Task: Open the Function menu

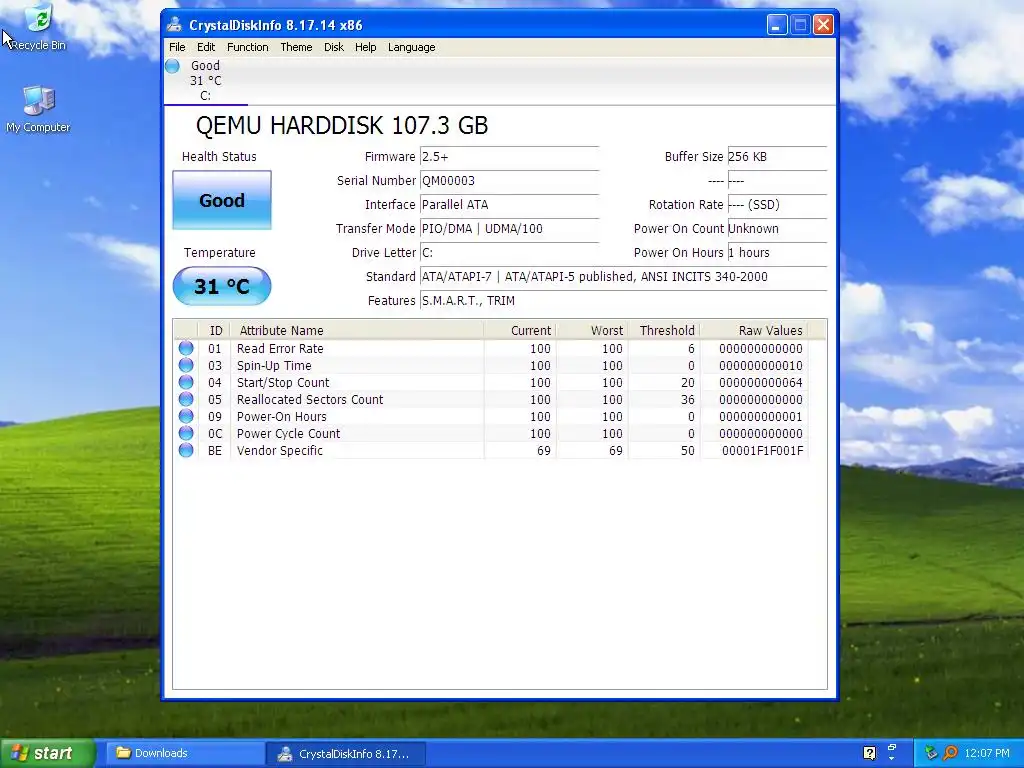Action: [248, 47]
